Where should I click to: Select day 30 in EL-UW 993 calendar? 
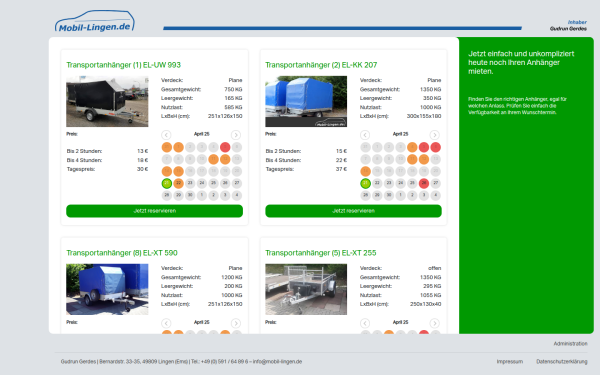point(190,195)
